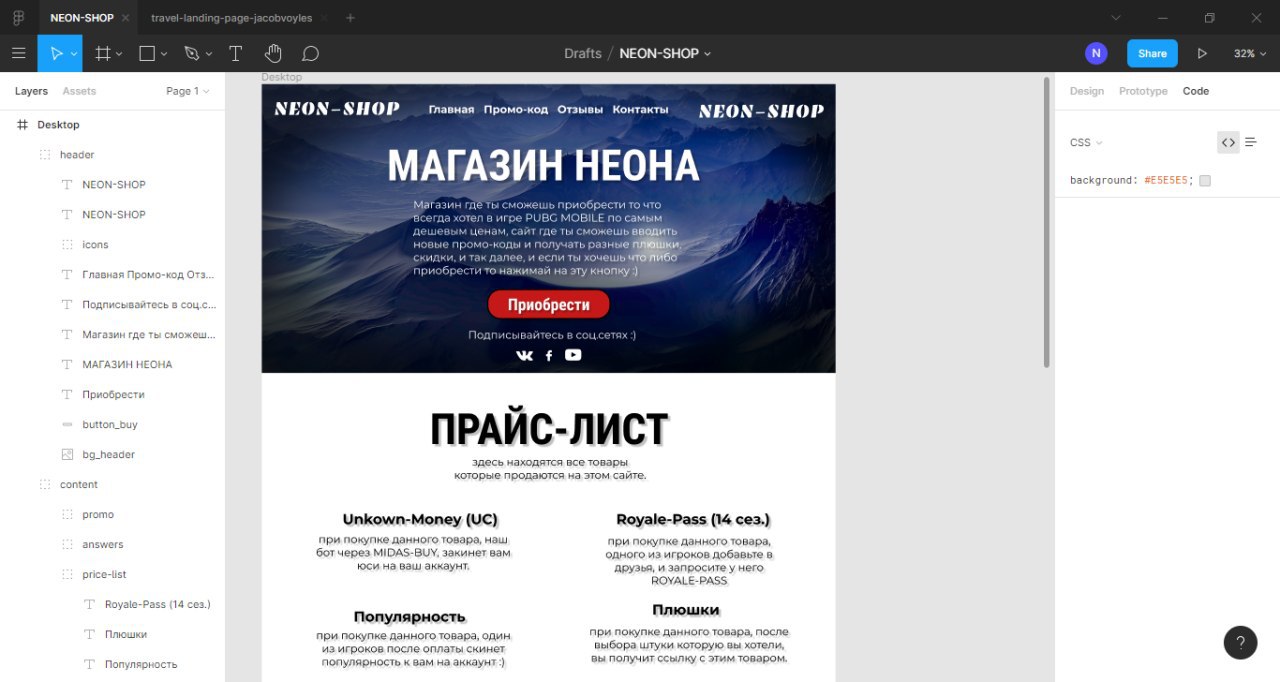
Task: Select the Text tool
Action: point(236,53)
